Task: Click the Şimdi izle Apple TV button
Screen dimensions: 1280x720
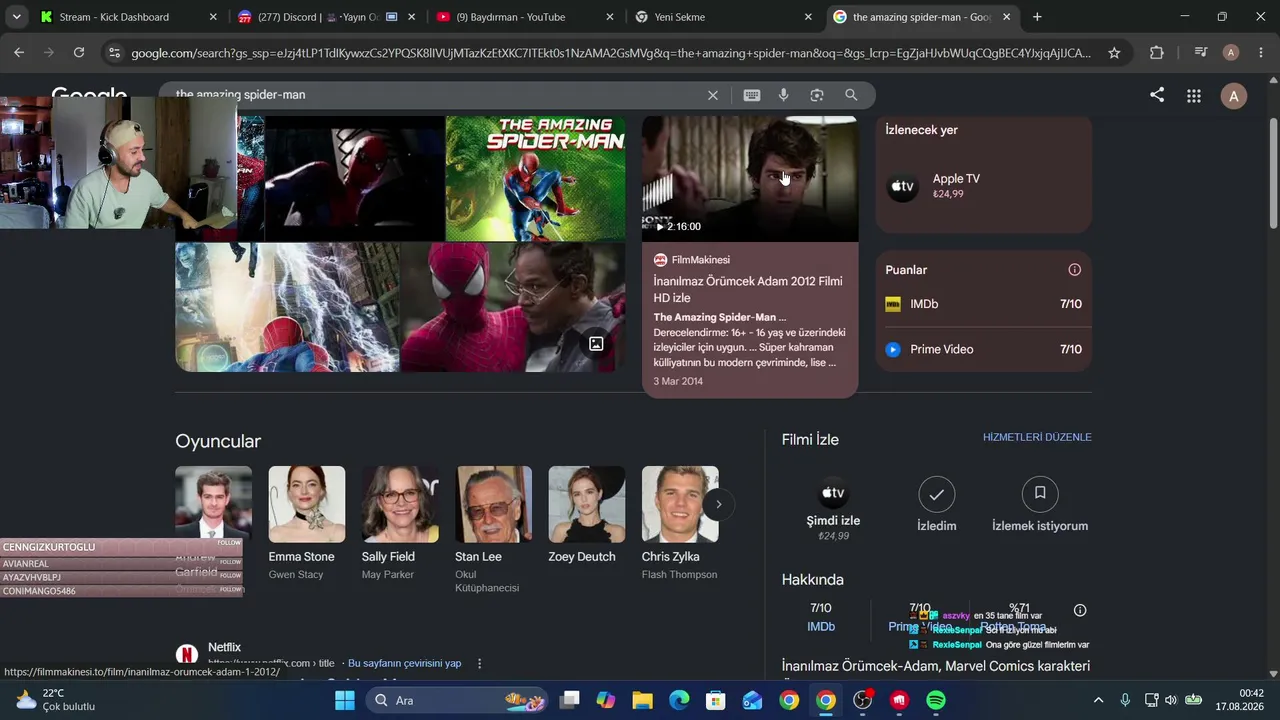Action: point(833,510)
